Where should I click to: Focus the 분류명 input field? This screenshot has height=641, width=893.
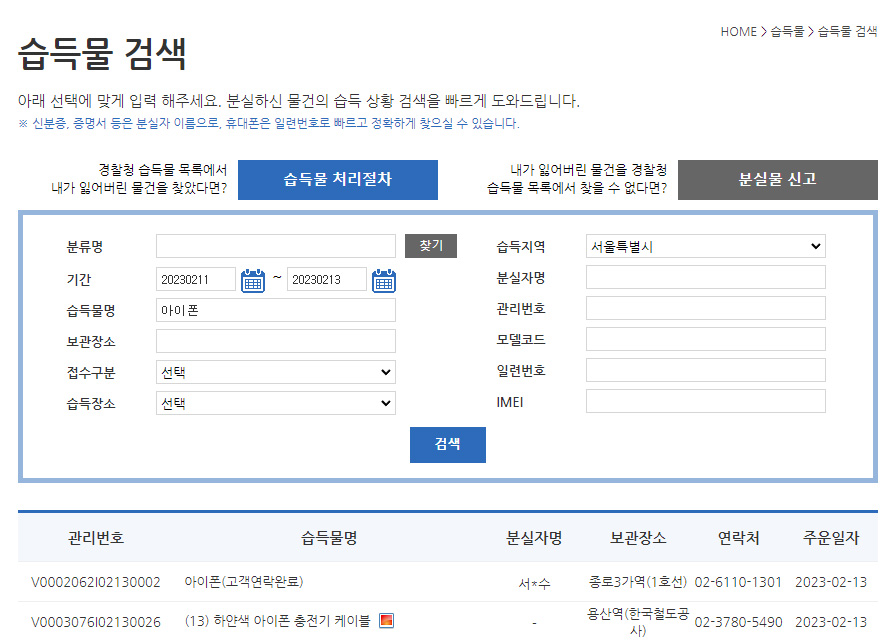click(276, 246)
